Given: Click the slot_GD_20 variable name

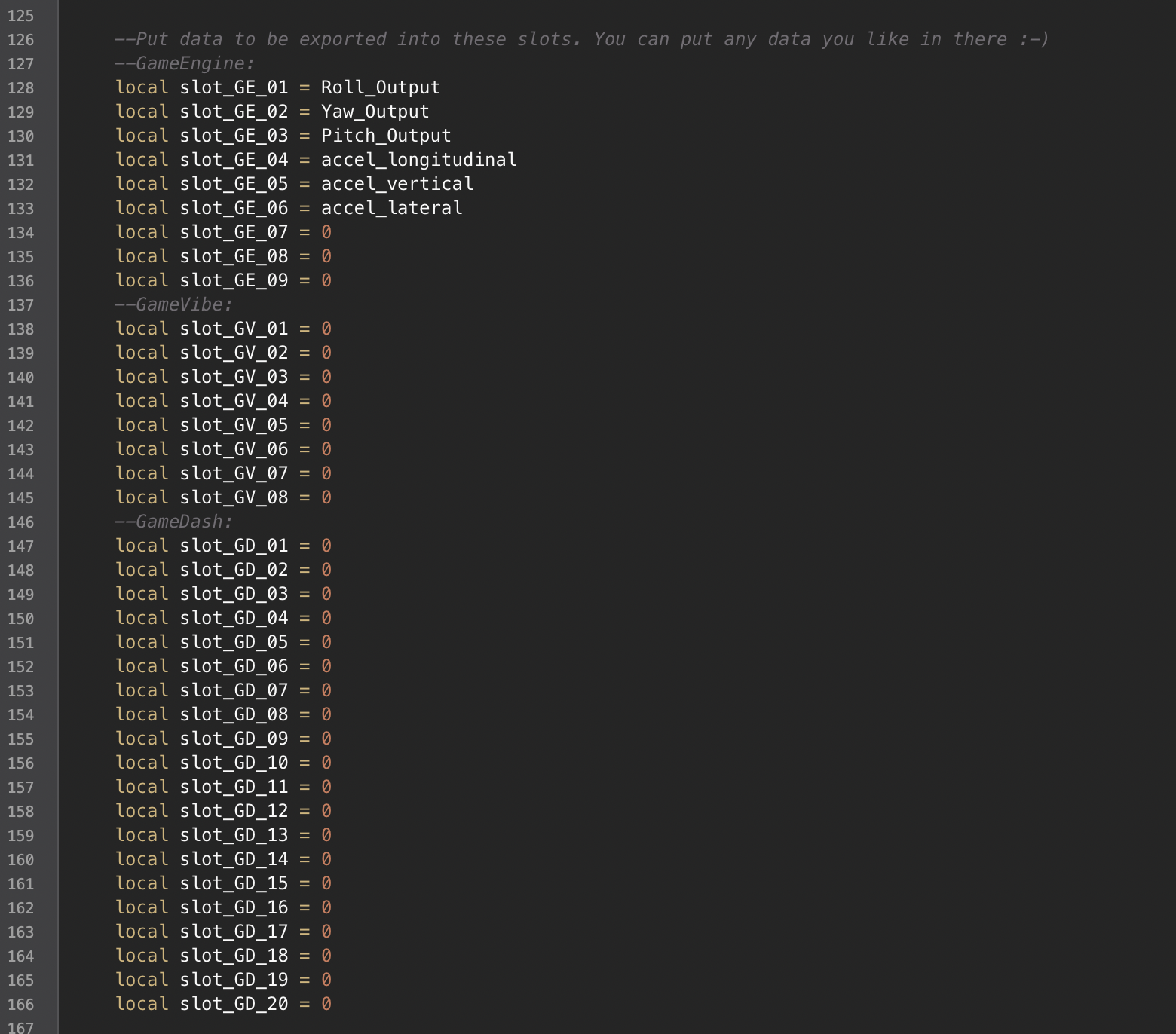Looking at the screenshot, I should 234,1004.
